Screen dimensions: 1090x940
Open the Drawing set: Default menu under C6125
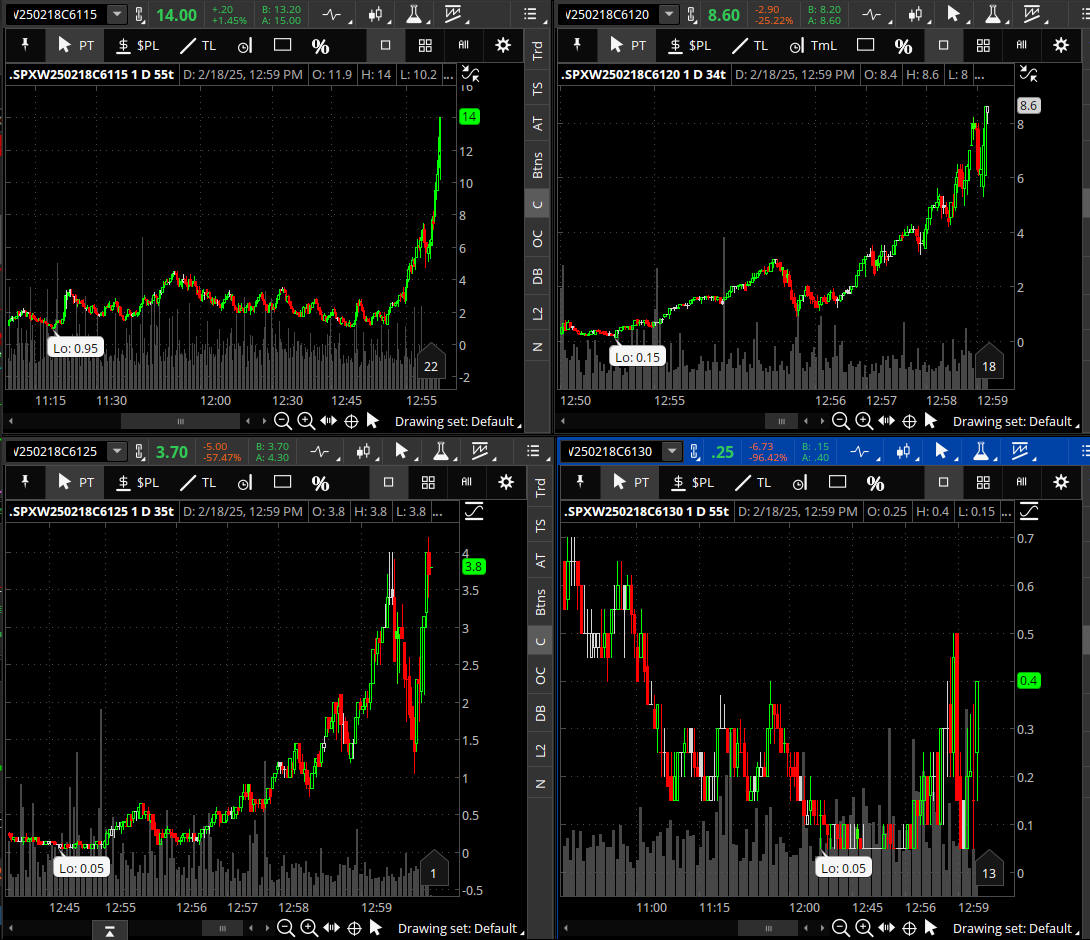(460, 928)
